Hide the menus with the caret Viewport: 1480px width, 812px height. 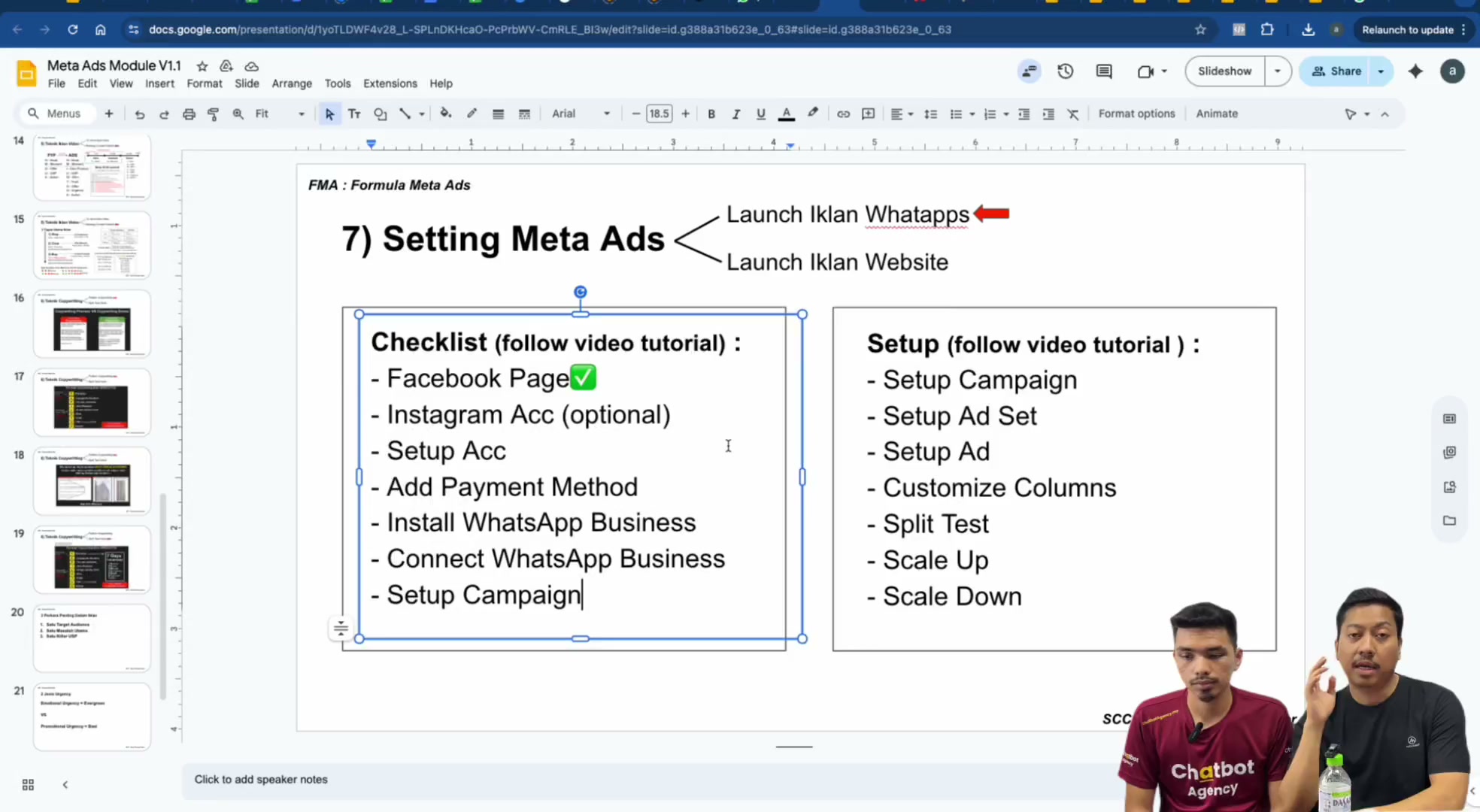[1385, 114]
